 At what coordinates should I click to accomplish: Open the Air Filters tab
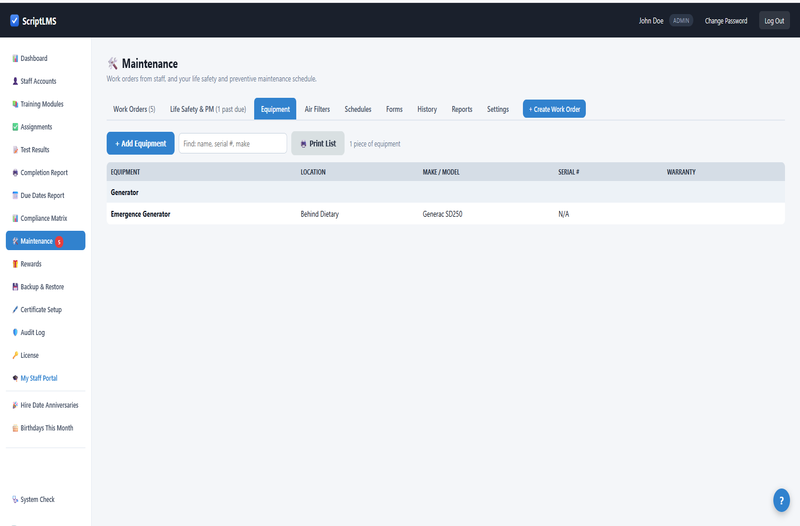[317, 109]
